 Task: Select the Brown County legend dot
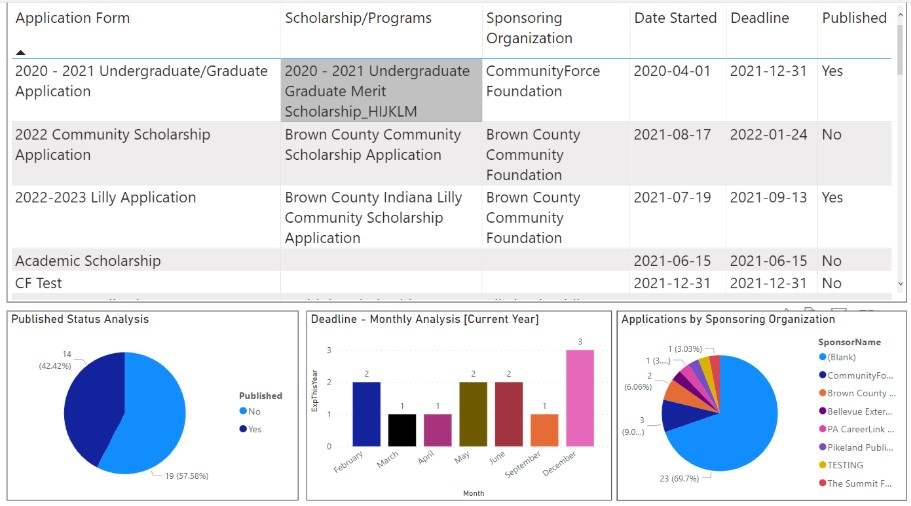pyautogui.click(x=822, y=394)
